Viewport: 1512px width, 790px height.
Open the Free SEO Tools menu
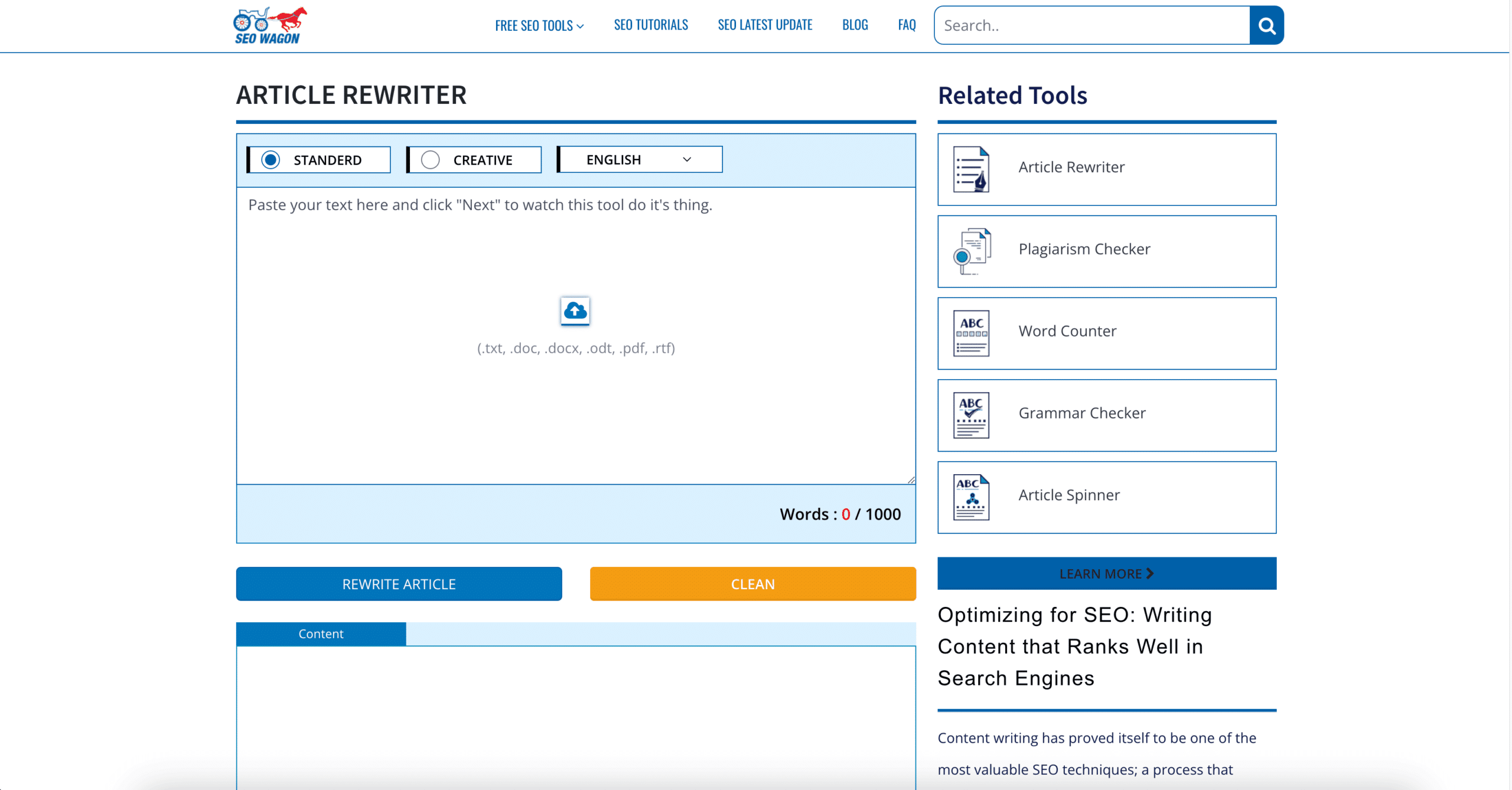(539, 25)
